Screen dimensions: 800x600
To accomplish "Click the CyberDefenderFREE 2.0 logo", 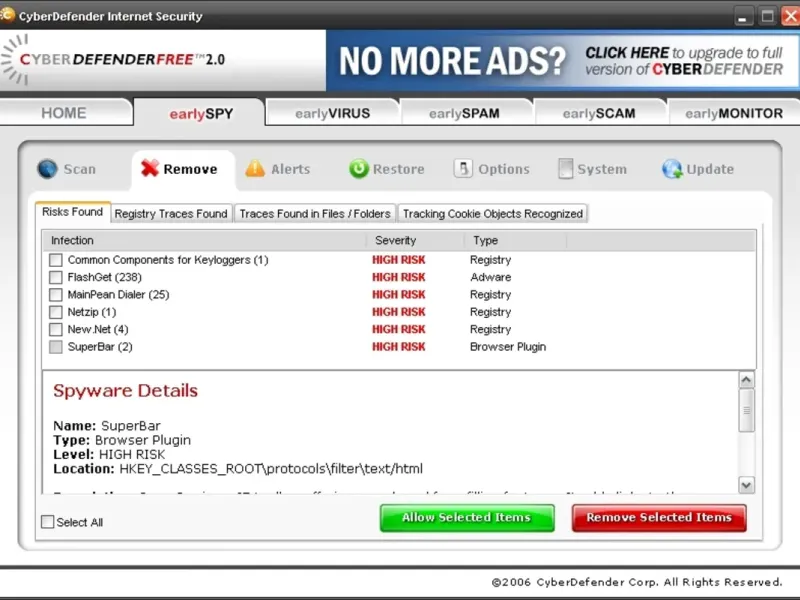I will point(115,60).
